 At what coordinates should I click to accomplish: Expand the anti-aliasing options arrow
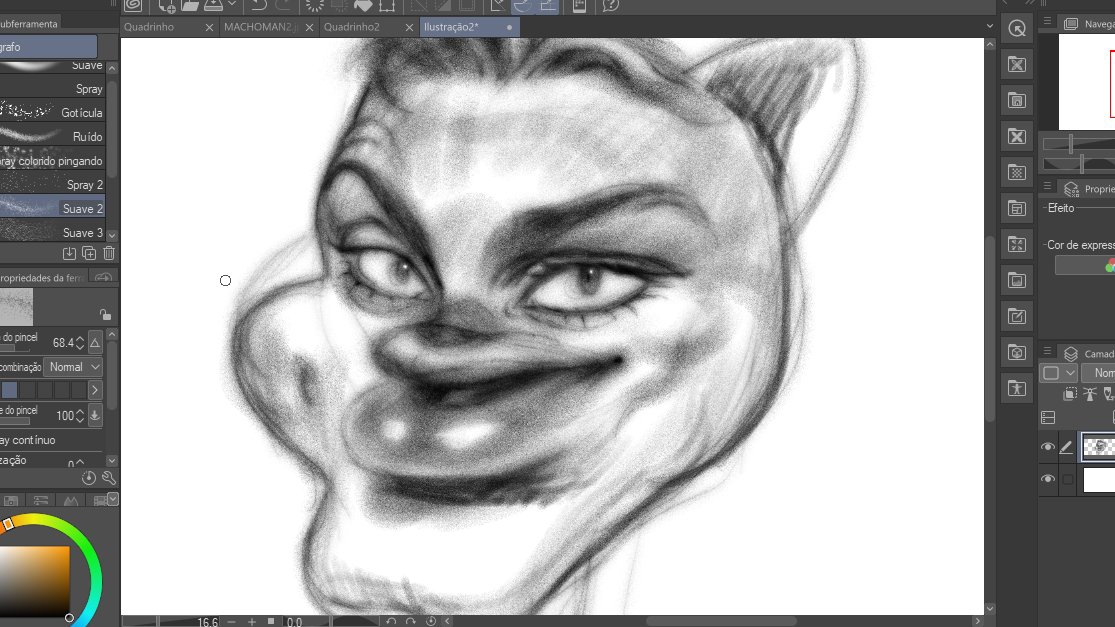pos(95,390)
